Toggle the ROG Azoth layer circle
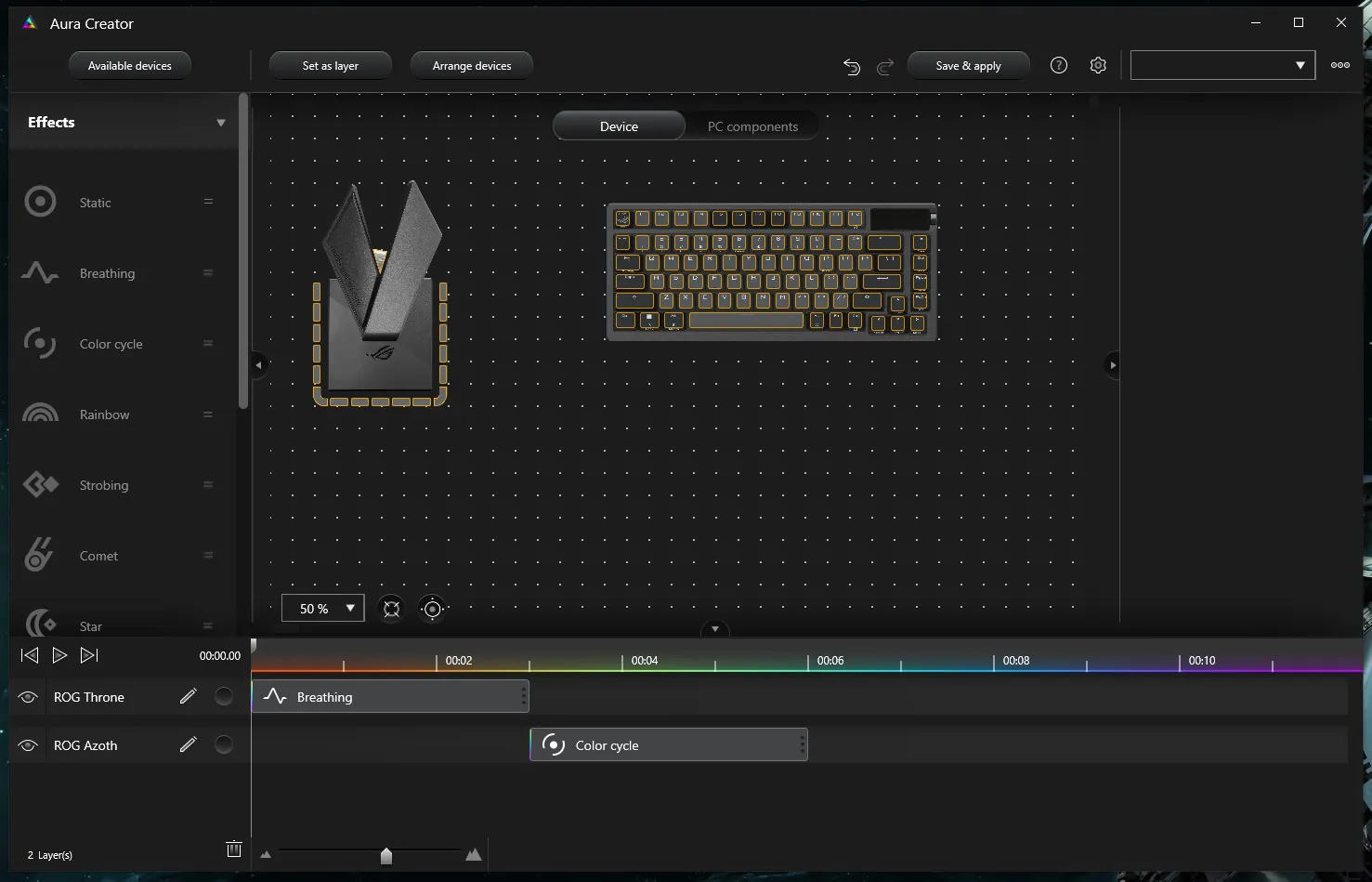 (x=224, y=744)
